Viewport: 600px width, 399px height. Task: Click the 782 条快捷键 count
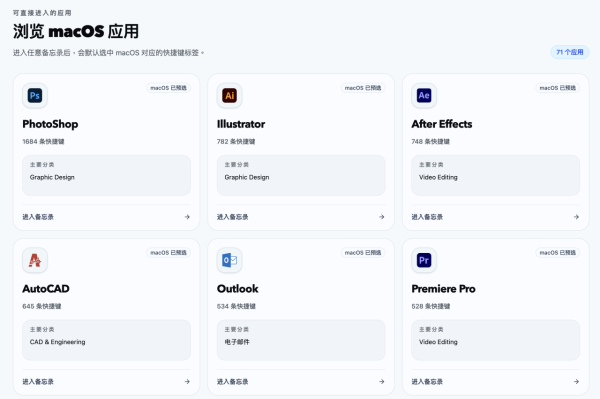236,142
